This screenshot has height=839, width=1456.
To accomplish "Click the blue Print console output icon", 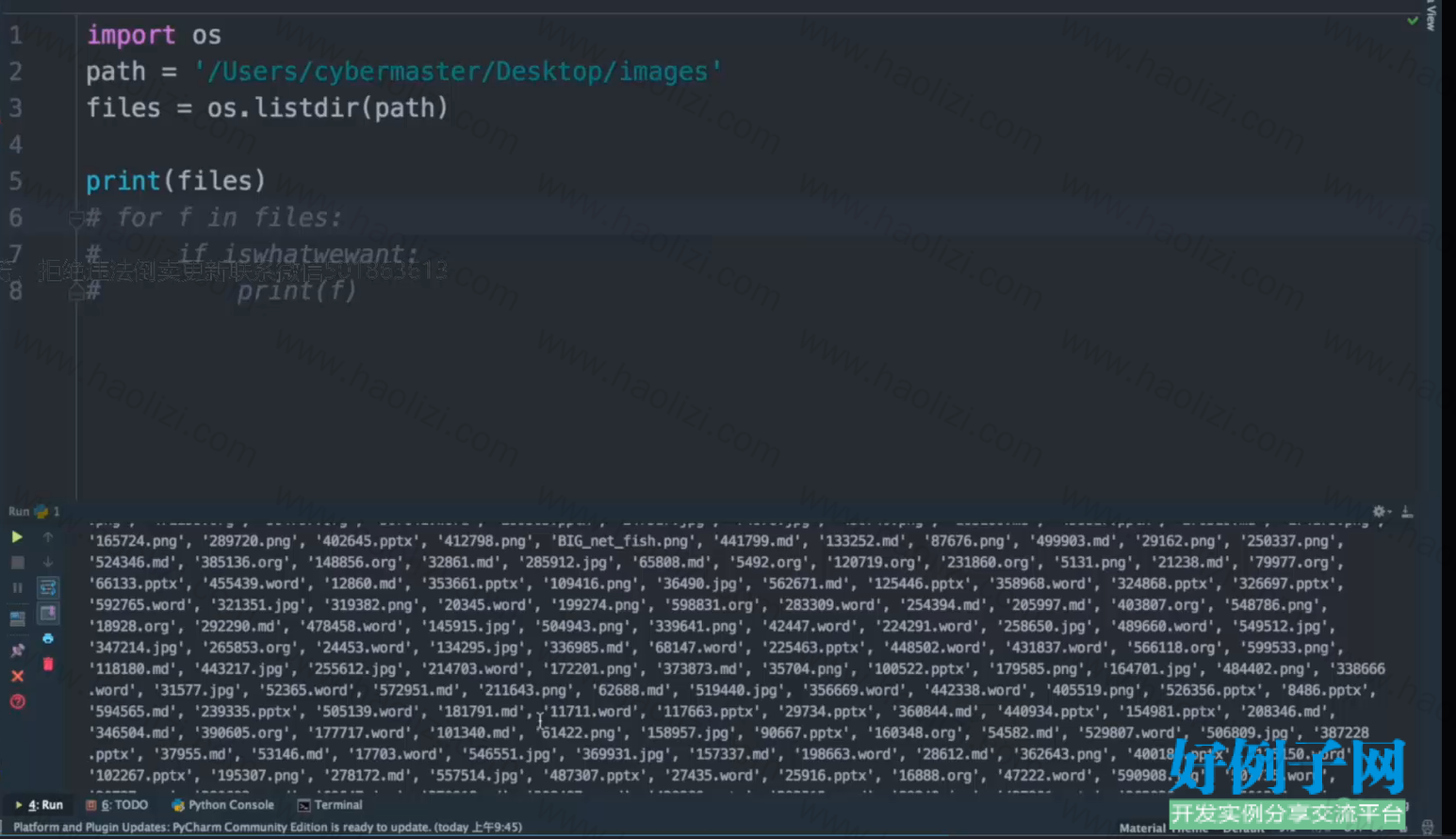I will [48, 638].
